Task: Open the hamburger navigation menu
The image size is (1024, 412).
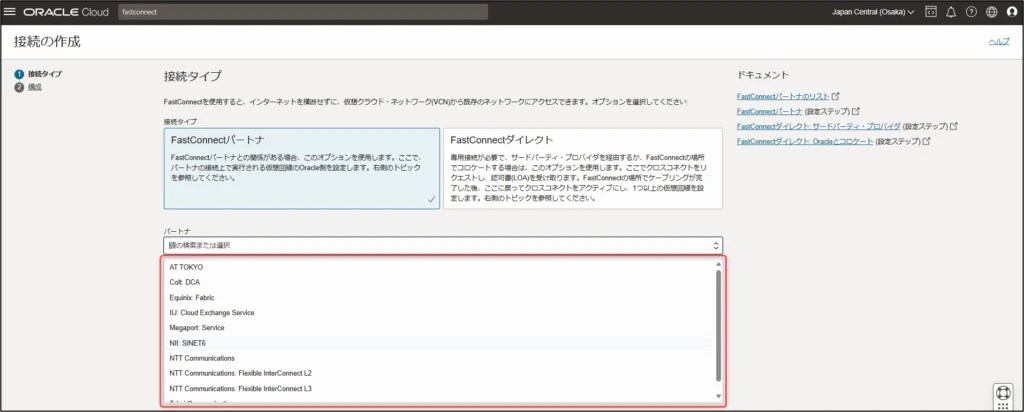Action: coord(10,12)
